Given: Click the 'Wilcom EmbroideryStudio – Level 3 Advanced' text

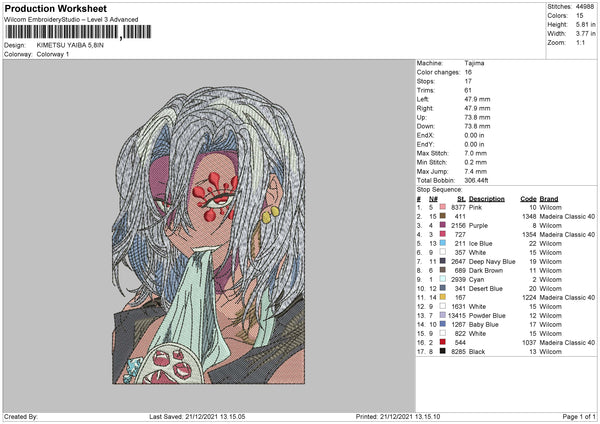Looking at the screenshot, I should [71, 20].
